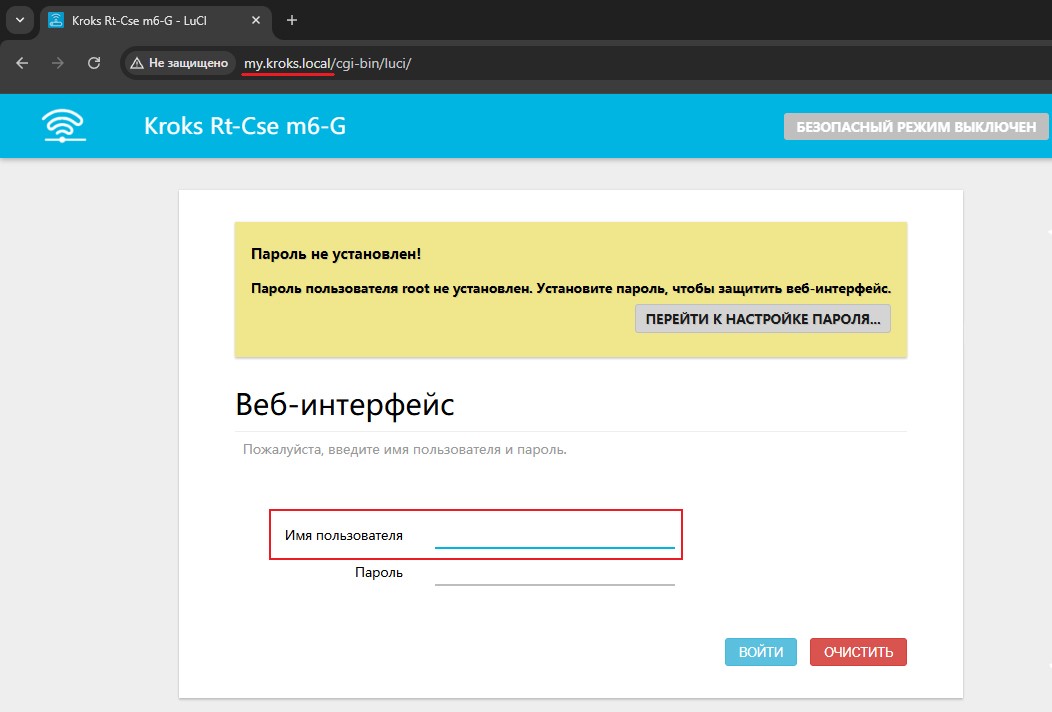This screenshot has width=1052, height=712.
Task: Click the forward navigation arrow
Action: pyautogui.click(x=58, y=63)
